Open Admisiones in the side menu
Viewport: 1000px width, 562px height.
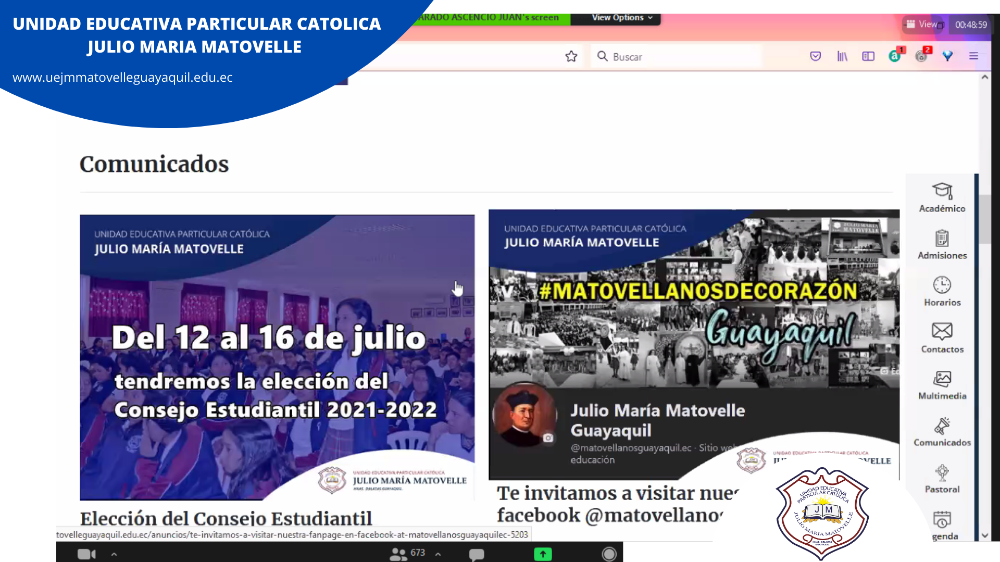click(x=942, y=244)
